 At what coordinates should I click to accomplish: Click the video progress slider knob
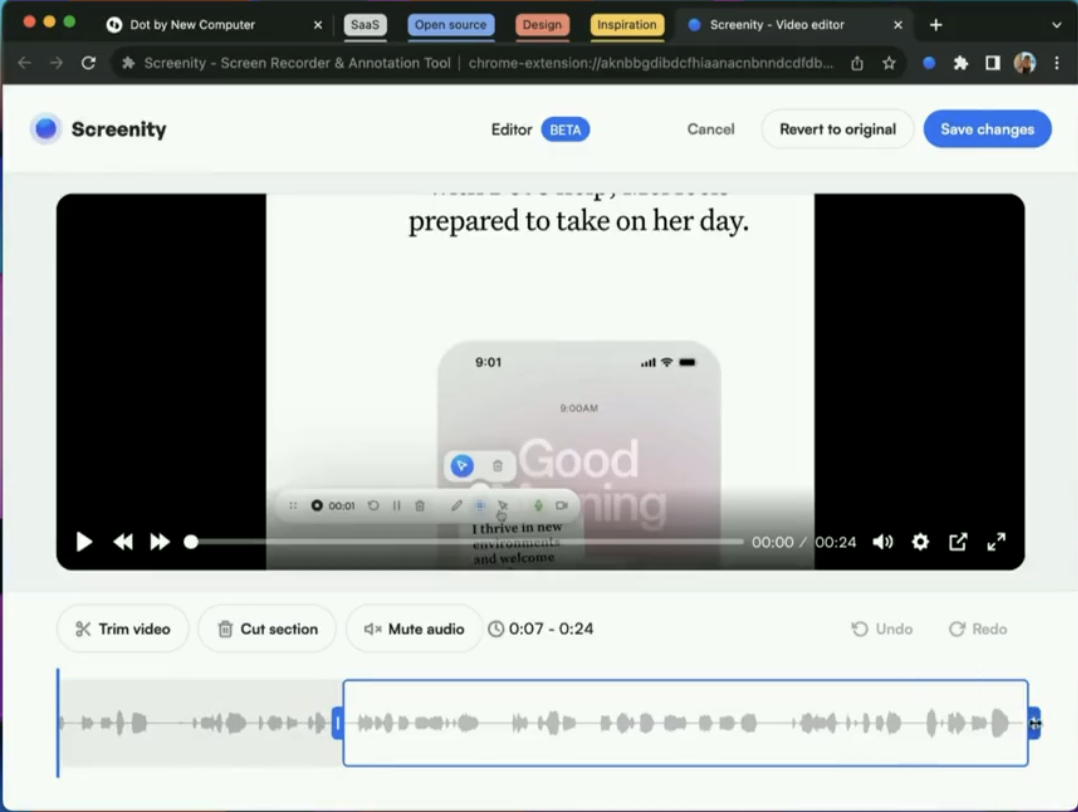(191, 542)
